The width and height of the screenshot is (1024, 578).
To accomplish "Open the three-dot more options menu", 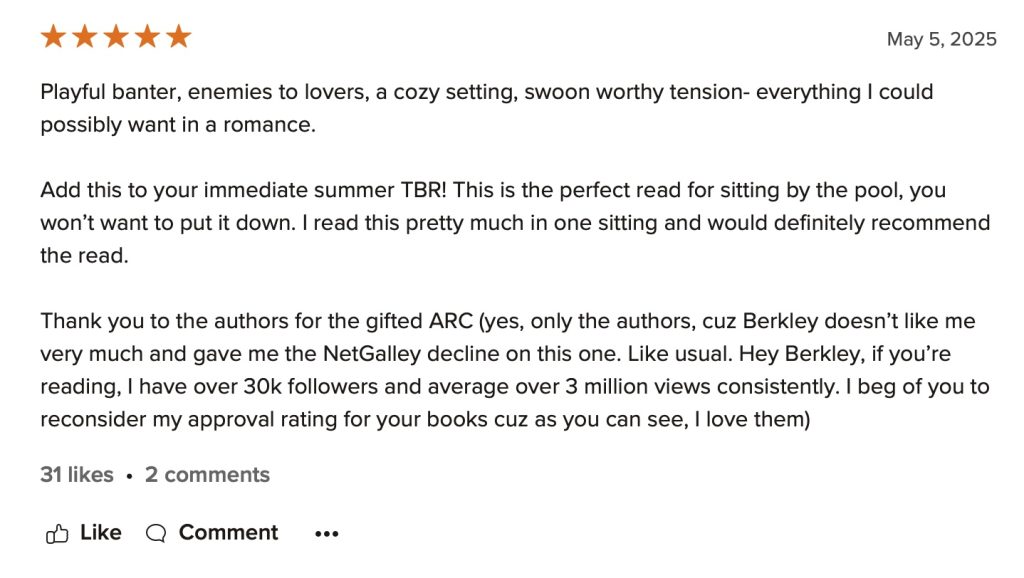I will click(327, 534).
